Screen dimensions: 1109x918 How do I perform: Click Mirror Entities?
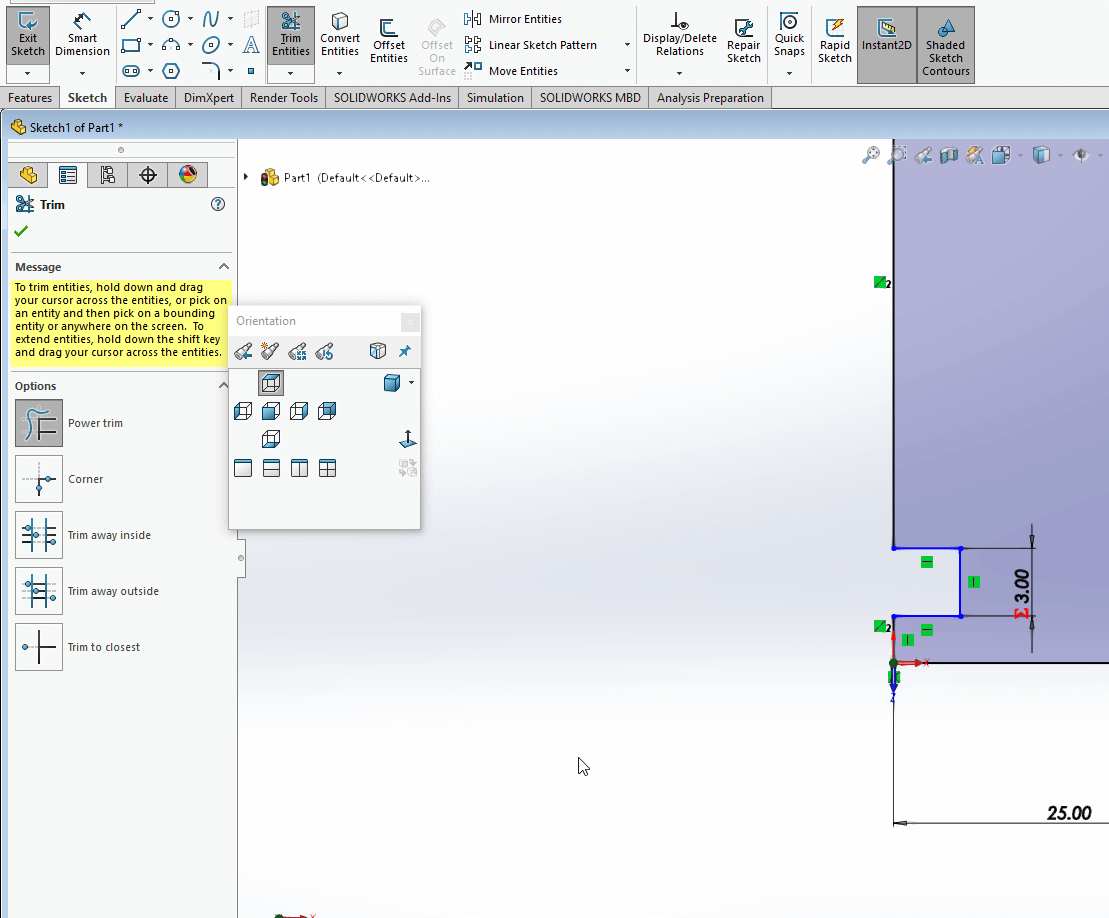click(x=513, y=19)
